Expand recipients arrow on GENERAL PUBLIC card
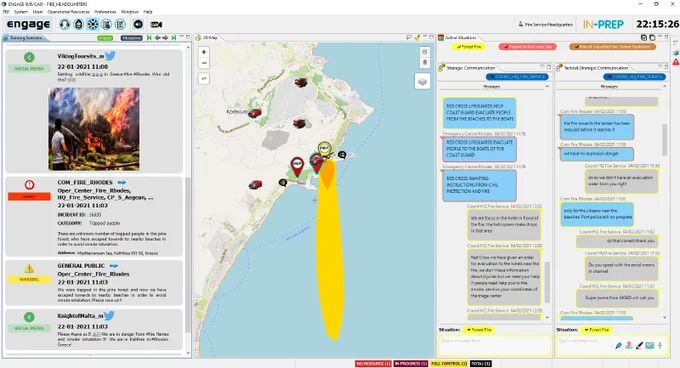680x368 pixels. click(114, 266)
